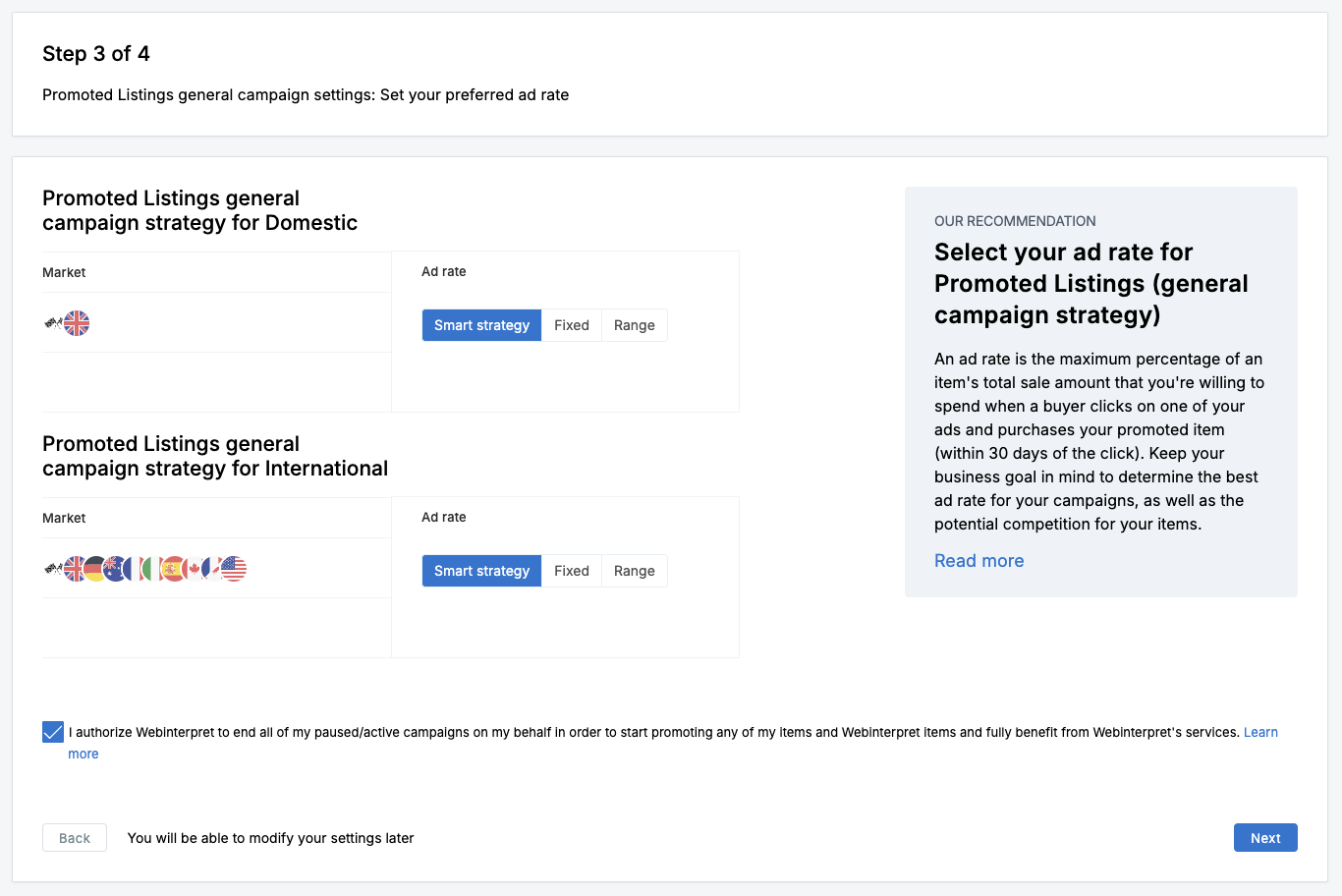Switch International ad rate to Range

click(635, 571)
